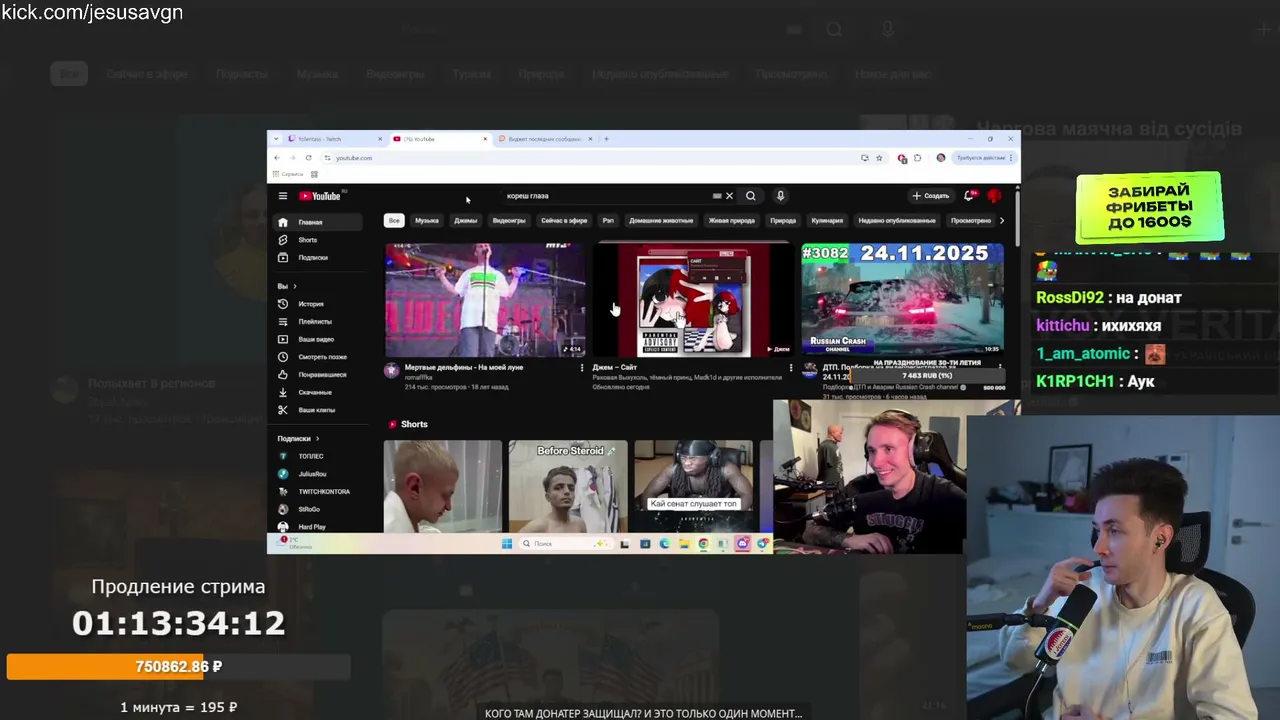
Task: Open options menu for Джем – Сайт
Action: (791, 368)
